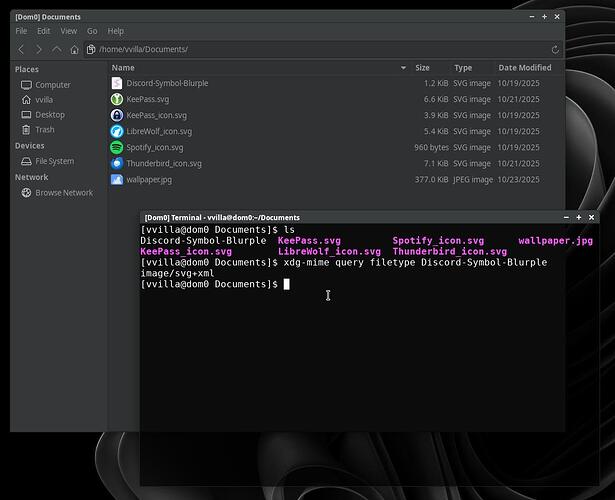Click the 960 bytes size cell
The height and width of the screenshot is (500, 615).
[x=431, y=147]
